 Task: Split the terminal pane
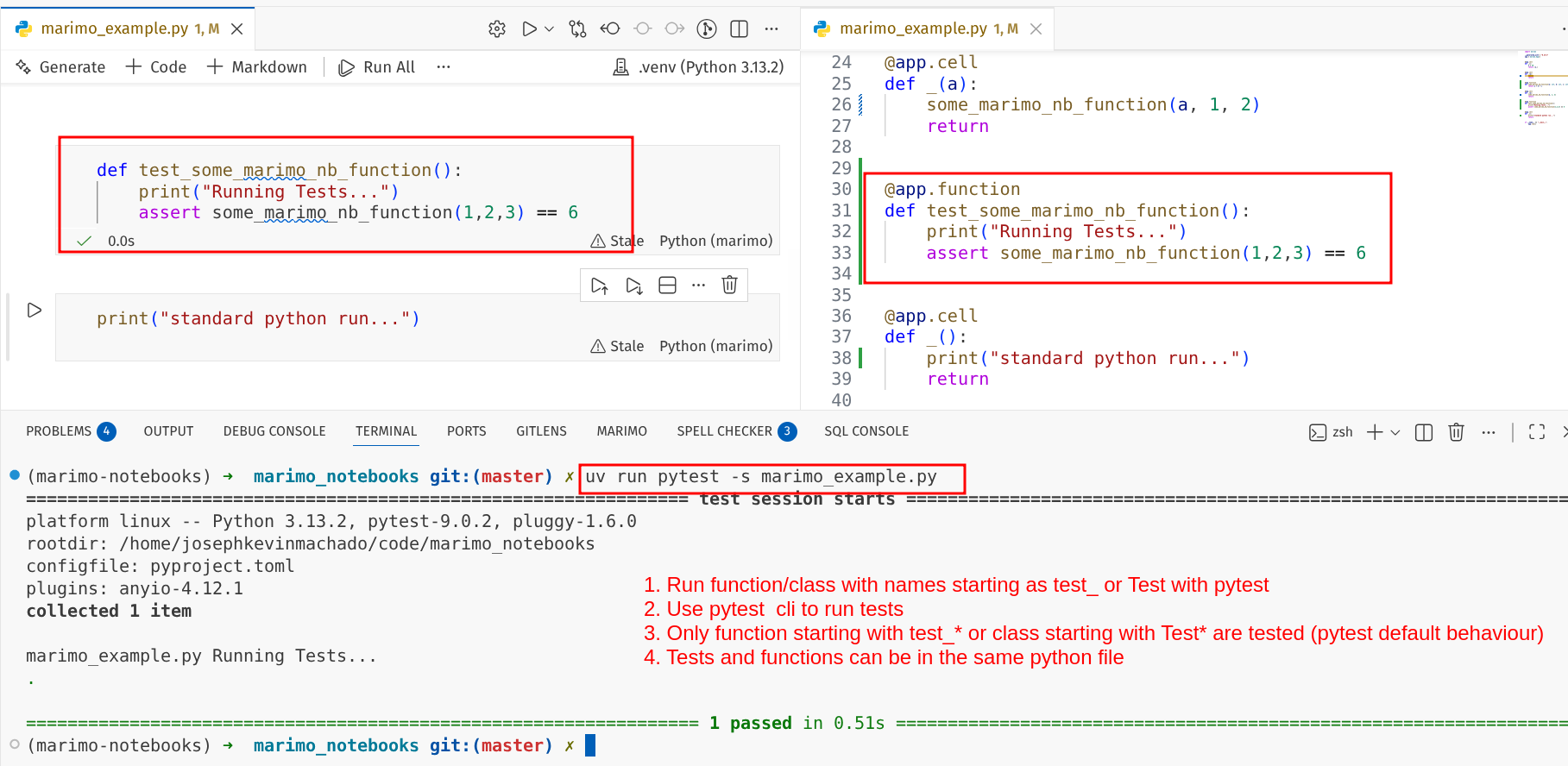(x=1424, y=432)
